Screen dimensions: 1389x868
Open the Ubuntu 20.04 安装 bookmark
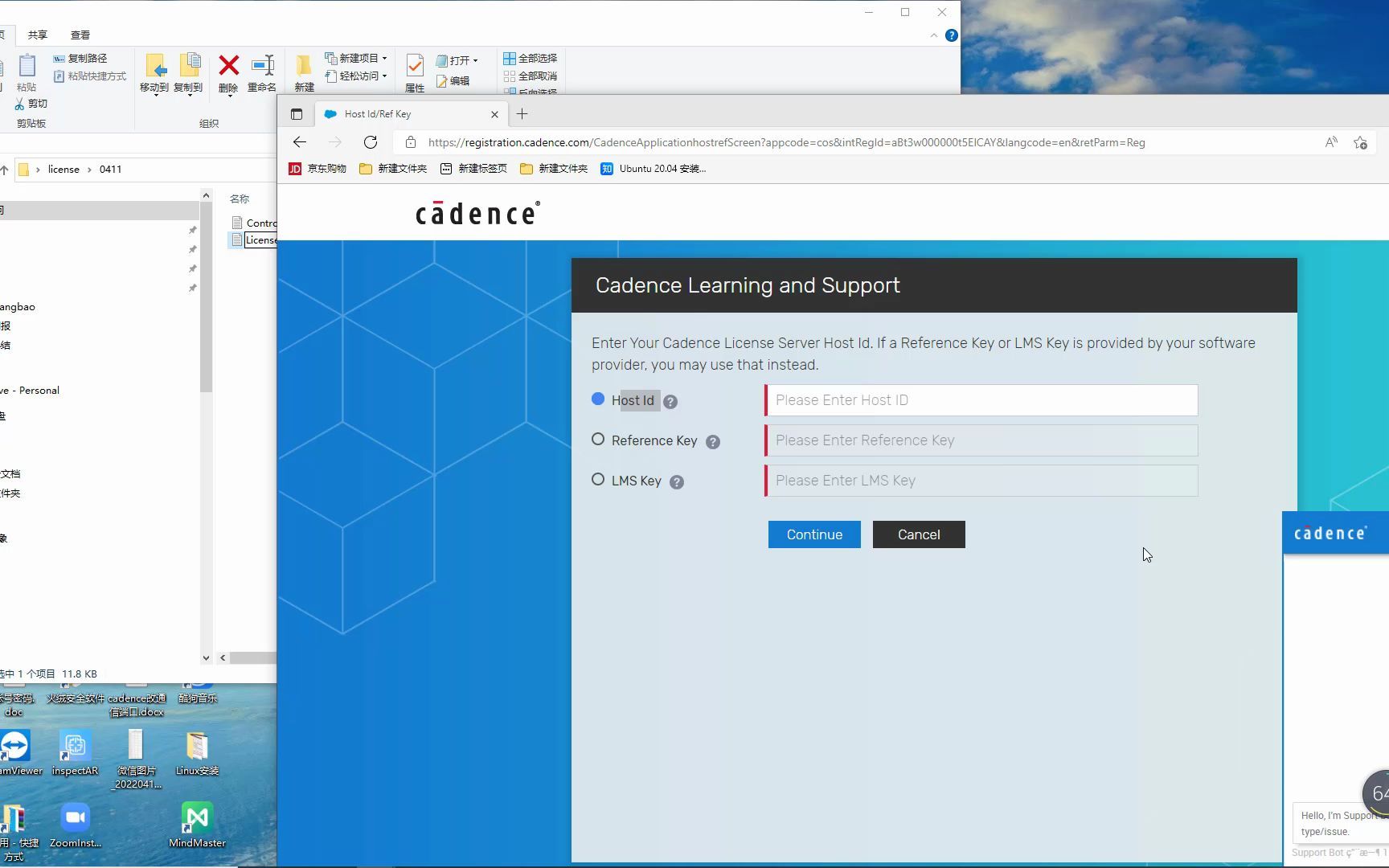point(654,169)
